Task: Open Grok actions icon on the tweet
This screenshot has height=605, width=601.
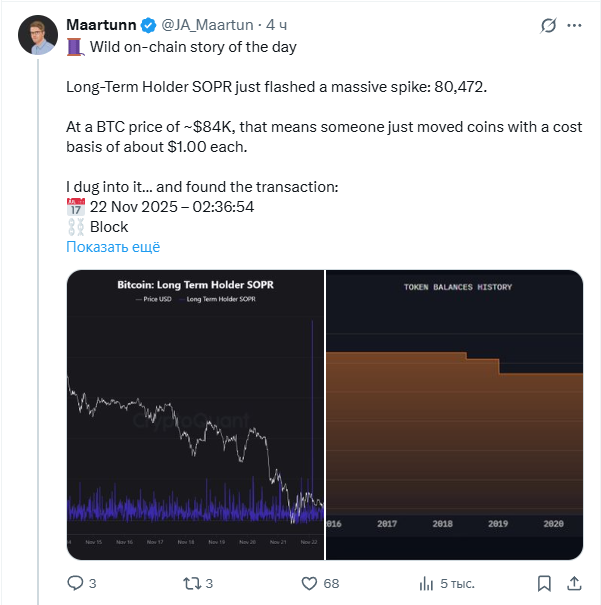Action: coord(548,25)
